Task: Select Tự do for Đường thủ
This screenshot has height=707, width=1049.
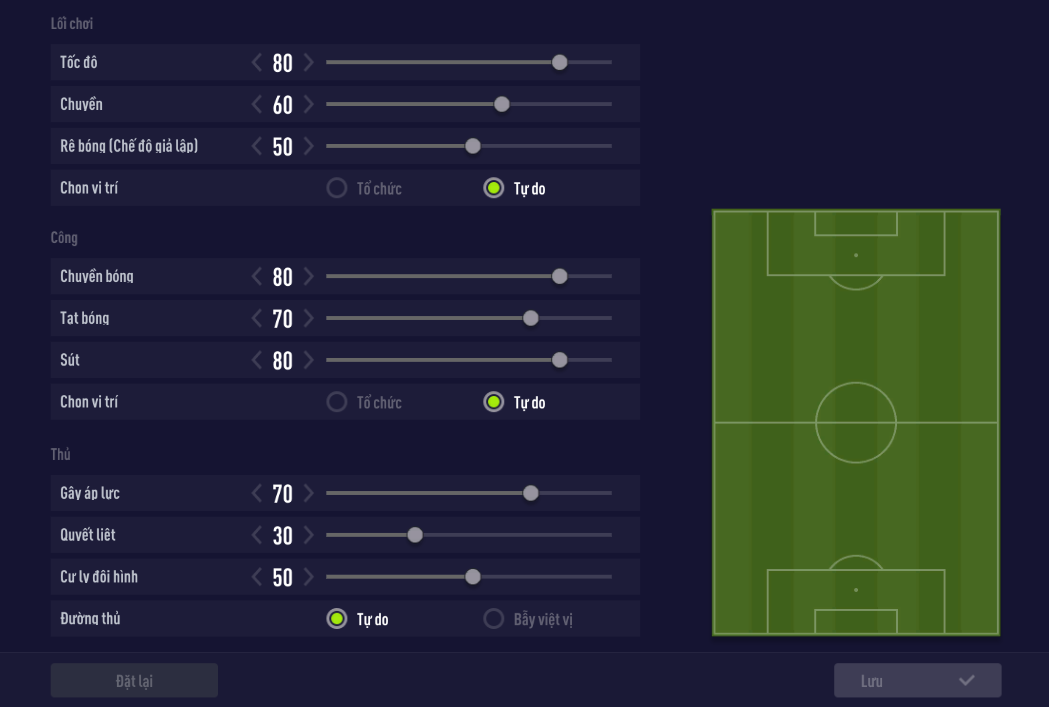Action: 337,619
